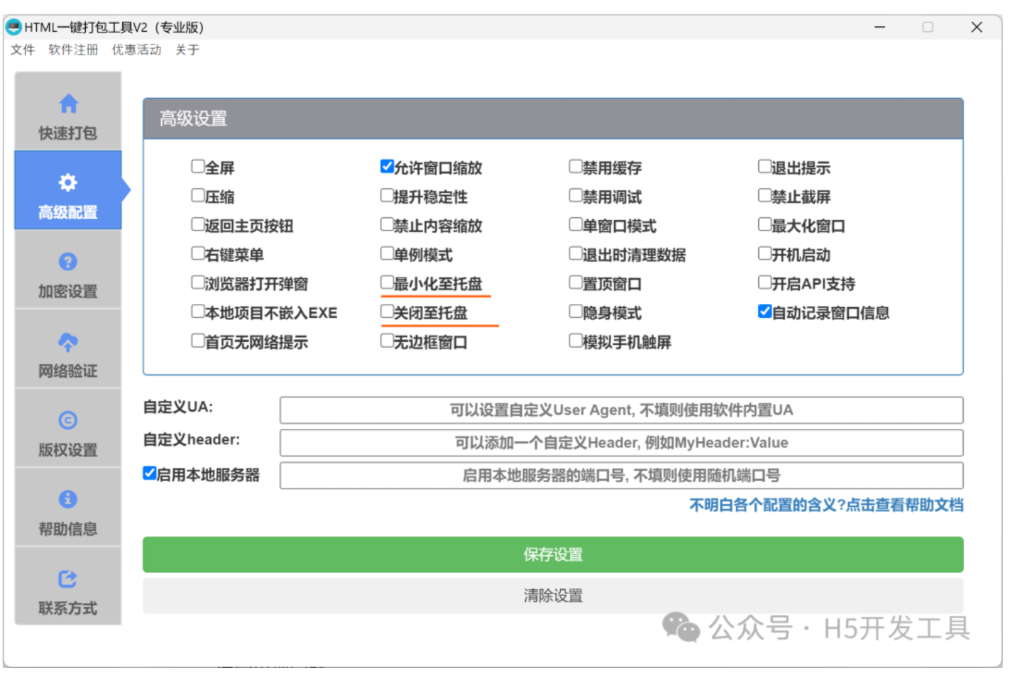The width and height of the screenshot is (1012, 678).
Task: Tick 禁止内容缩放 checkbox
Action: tap(387, 225)
